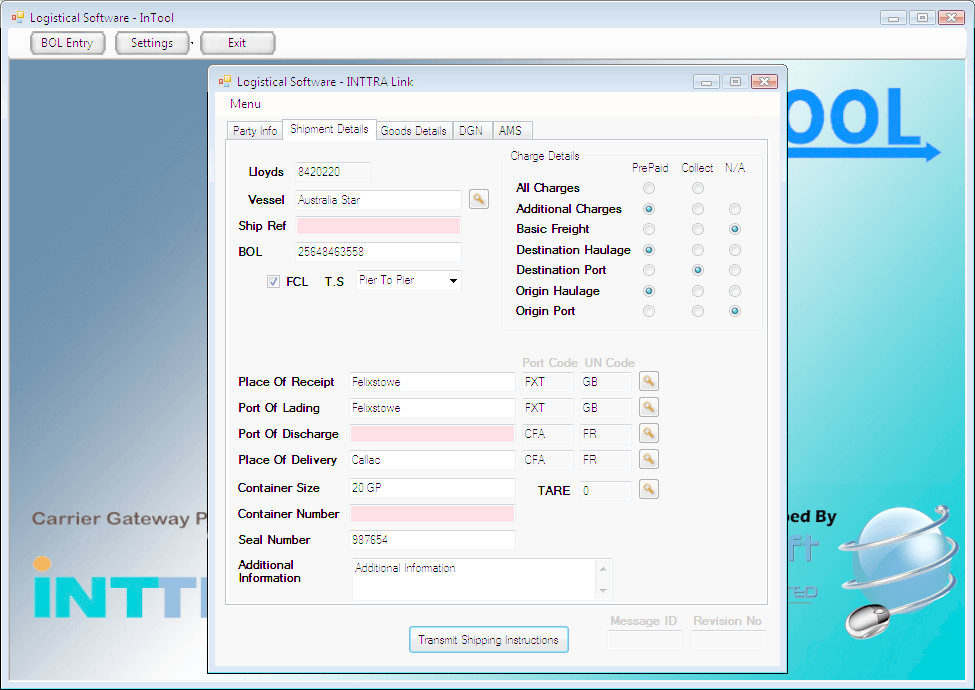Click Port Code field for Place Of Receipt

548,382
